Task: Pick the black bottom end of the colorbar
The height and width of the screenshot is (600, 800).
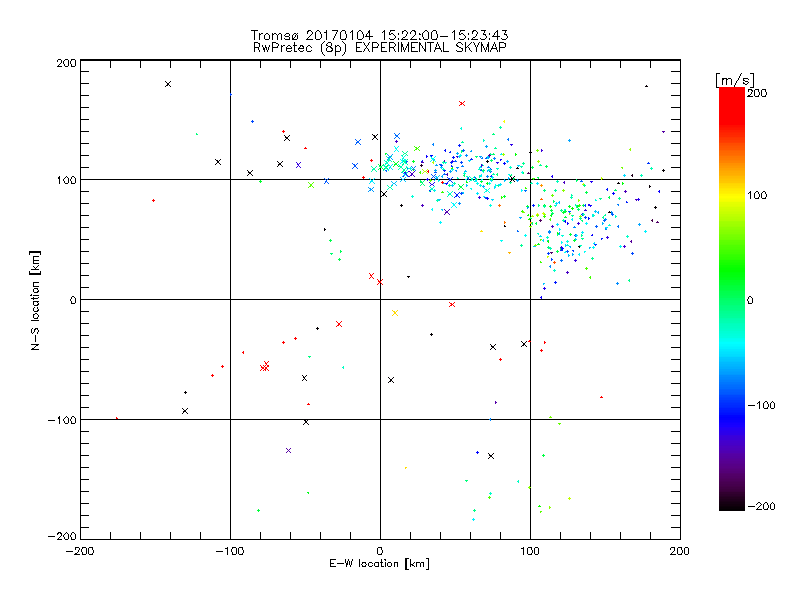Action: point(732,503)
